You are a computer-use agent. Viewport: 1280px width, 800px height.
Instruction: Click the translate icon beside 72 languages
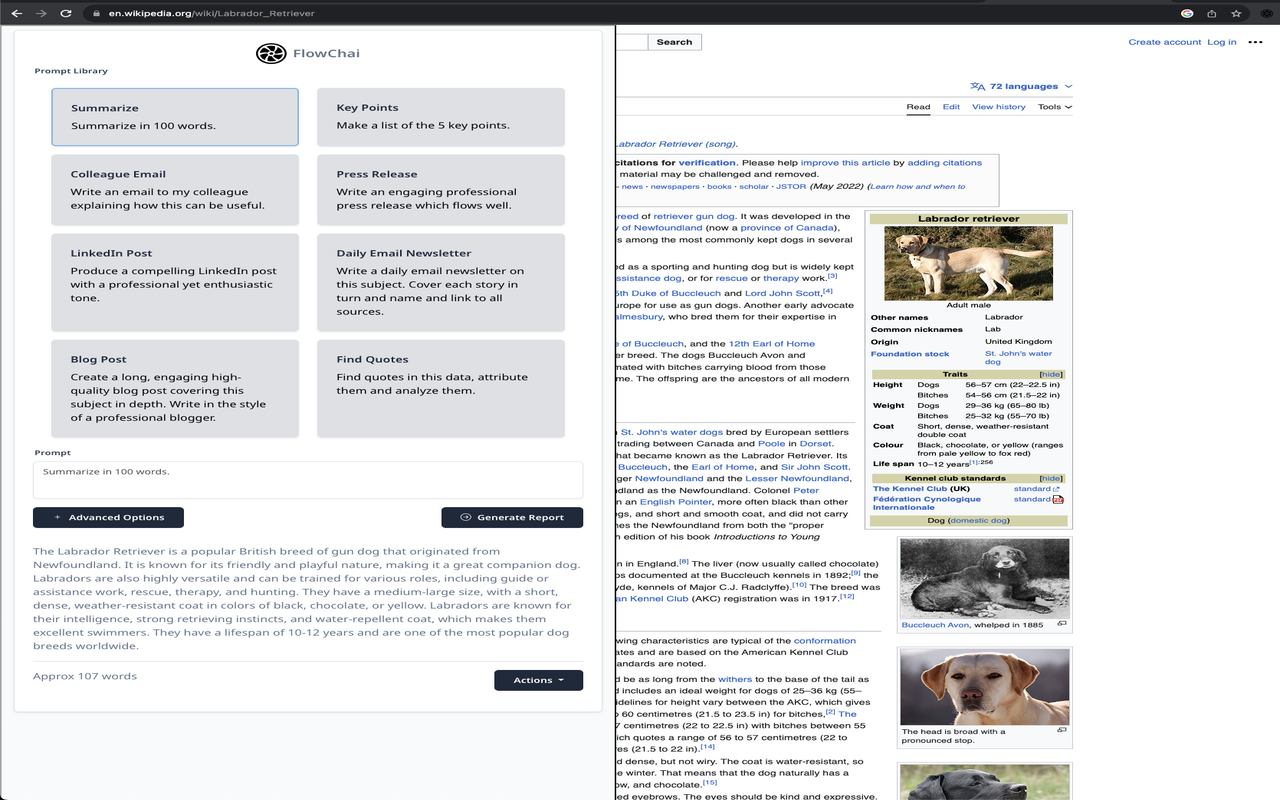pos(978,86)
